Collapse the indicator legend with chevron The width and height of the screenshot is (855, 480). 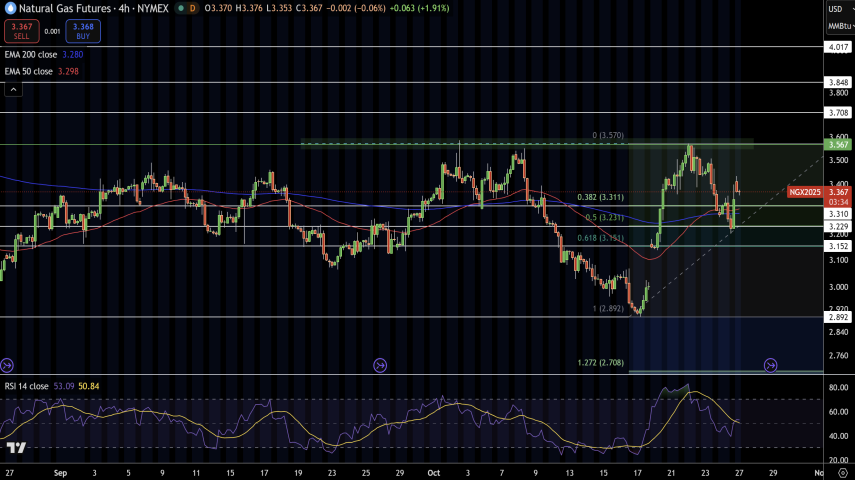(x=14, y=89)
